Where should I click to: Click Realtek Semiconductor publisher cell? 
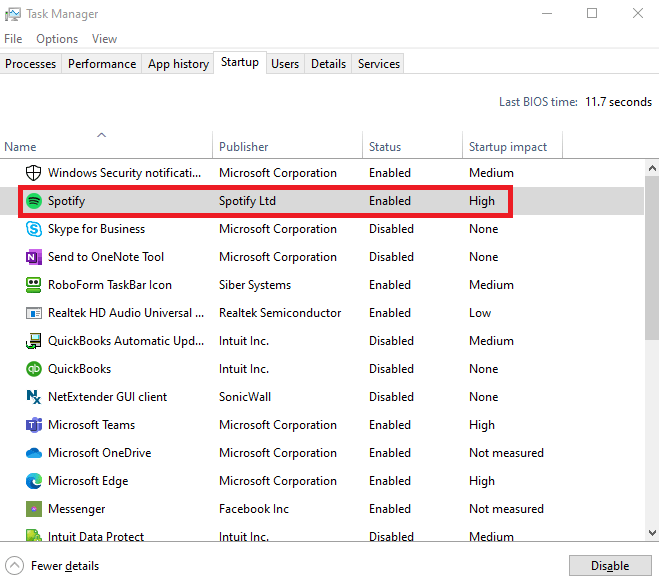click(x=280, y=313)
